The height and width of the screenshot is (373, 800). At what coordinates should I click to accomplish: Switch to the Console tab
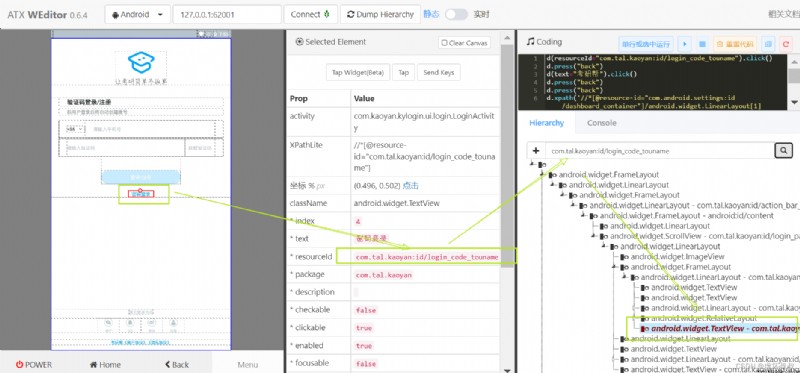(602, 123)
